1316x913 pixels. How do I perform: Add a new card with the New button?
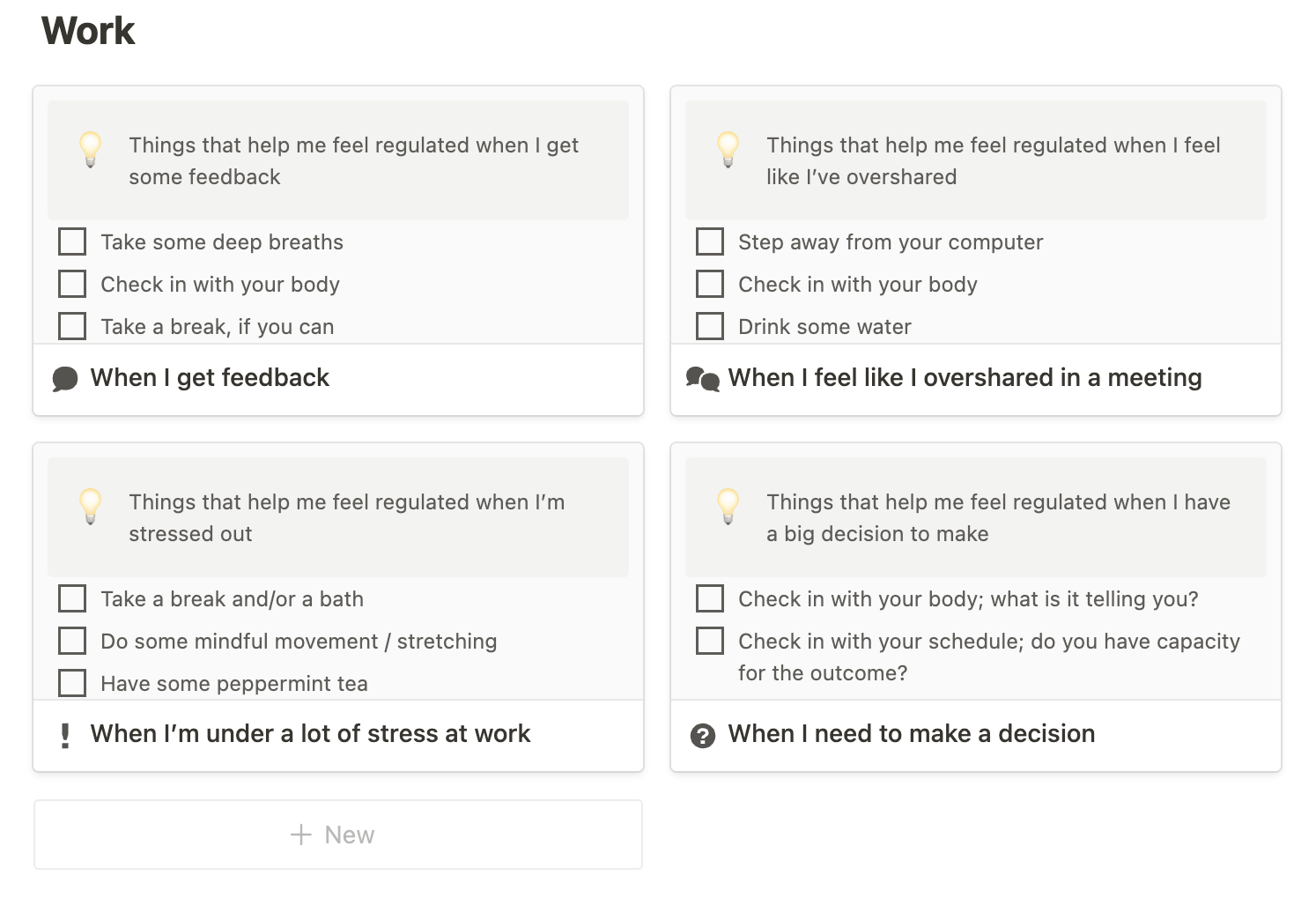[337, 835]
